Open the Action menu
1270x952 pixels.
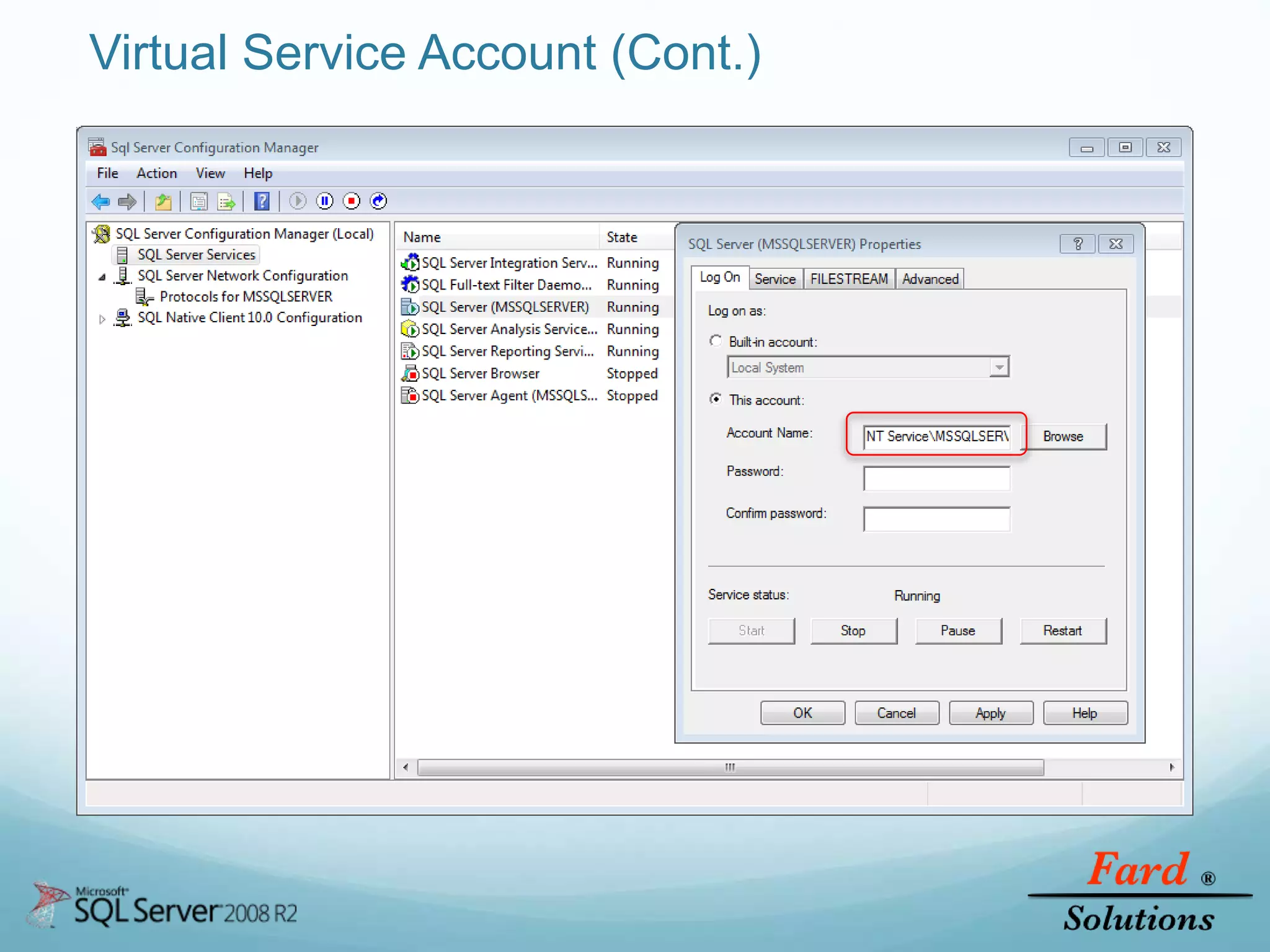(157, 174)
